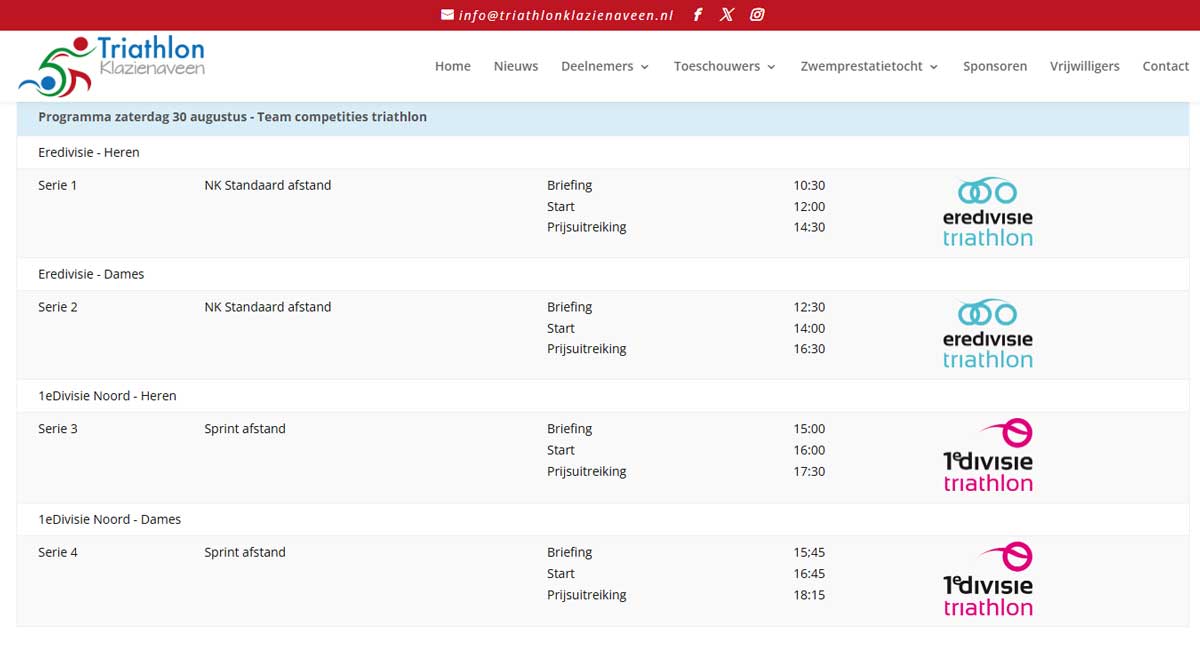This screenshot has height=654, width=1200.
Task: Click the 1e divisie triathlon logo for Serie 3
Action: point(987,454)
